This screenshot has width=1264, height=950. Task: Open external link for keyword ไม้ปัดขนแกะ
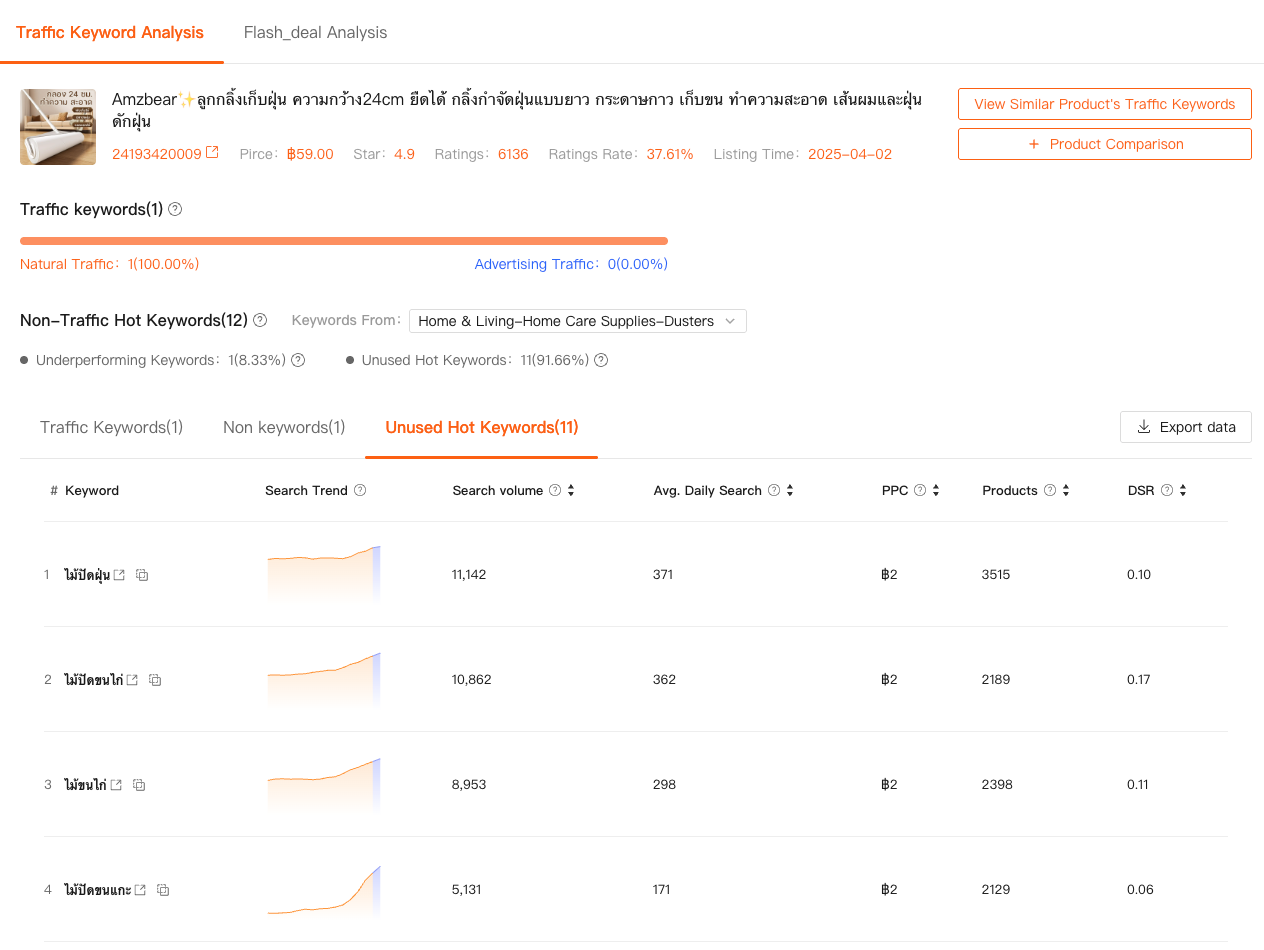140,890
